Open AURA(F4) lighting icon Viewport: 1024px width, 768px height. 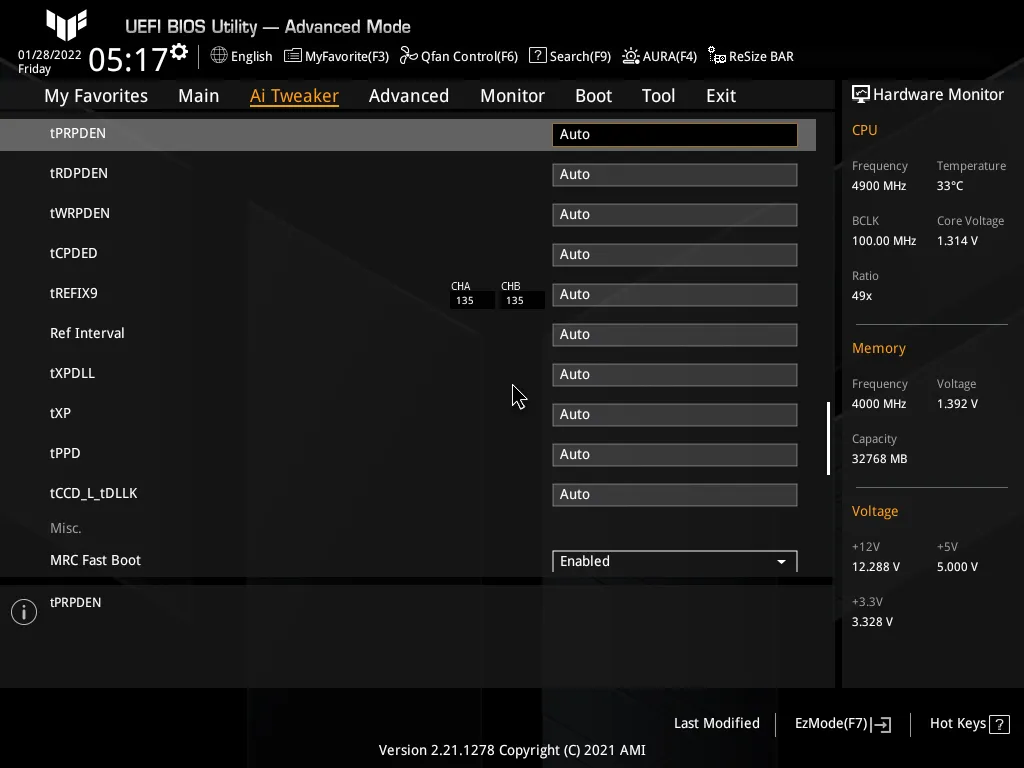[631, 56]
